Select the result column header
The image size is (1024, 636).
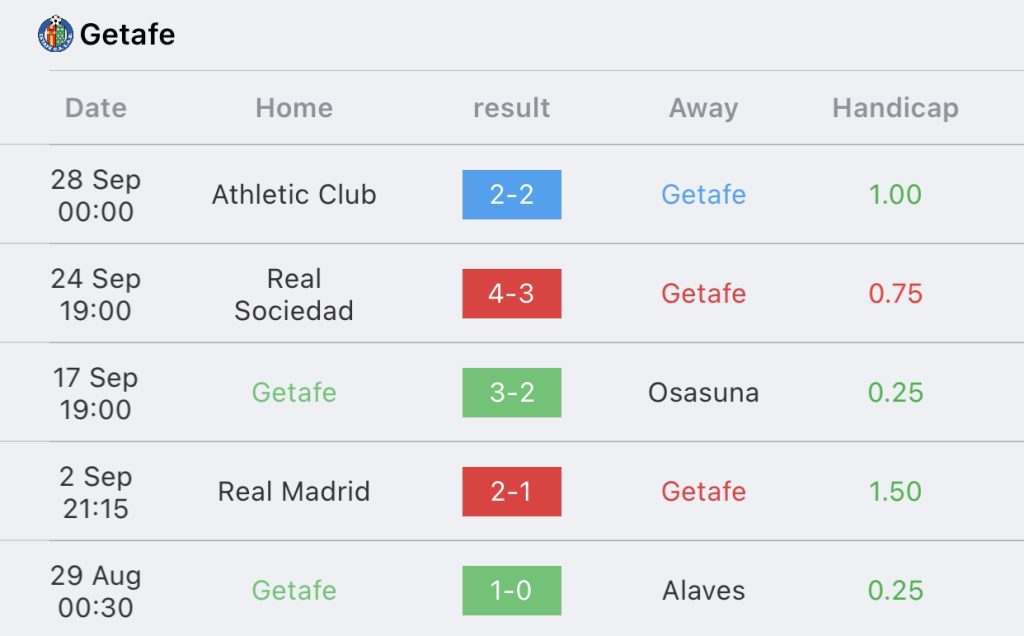pos(511,108)
